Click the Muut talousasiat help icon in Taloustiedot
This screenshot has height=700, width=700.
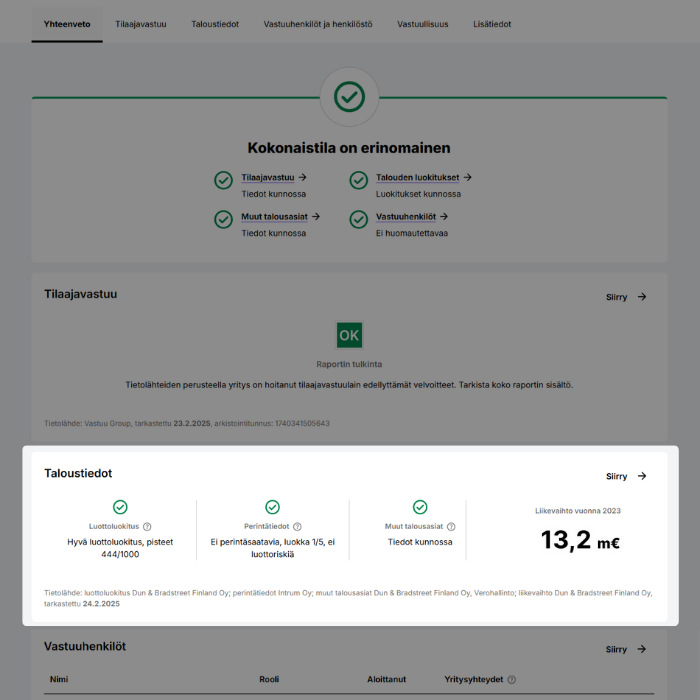coord(451,527)
